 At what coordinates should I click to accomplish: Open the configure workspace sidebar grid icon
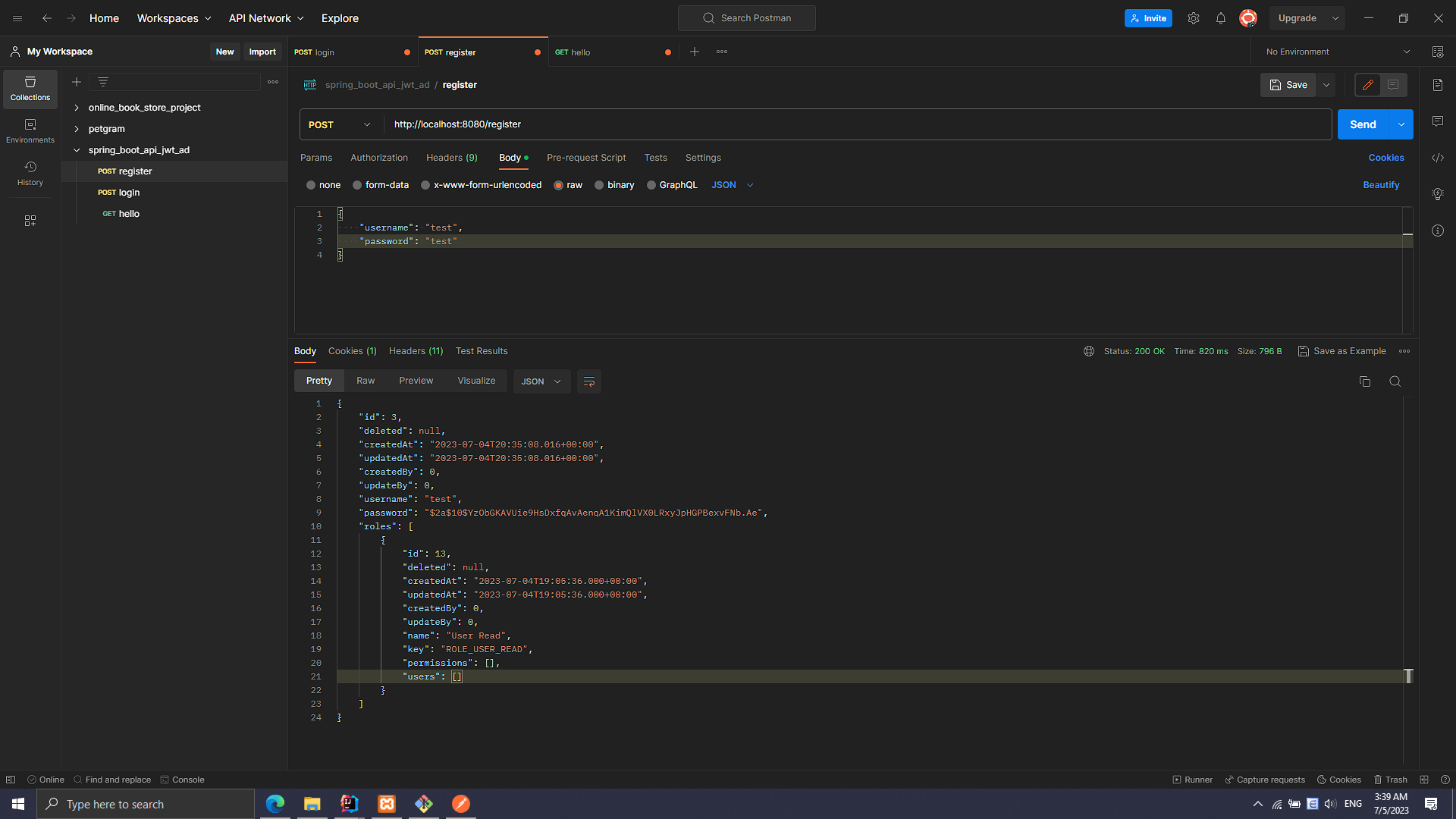point(30,221)
